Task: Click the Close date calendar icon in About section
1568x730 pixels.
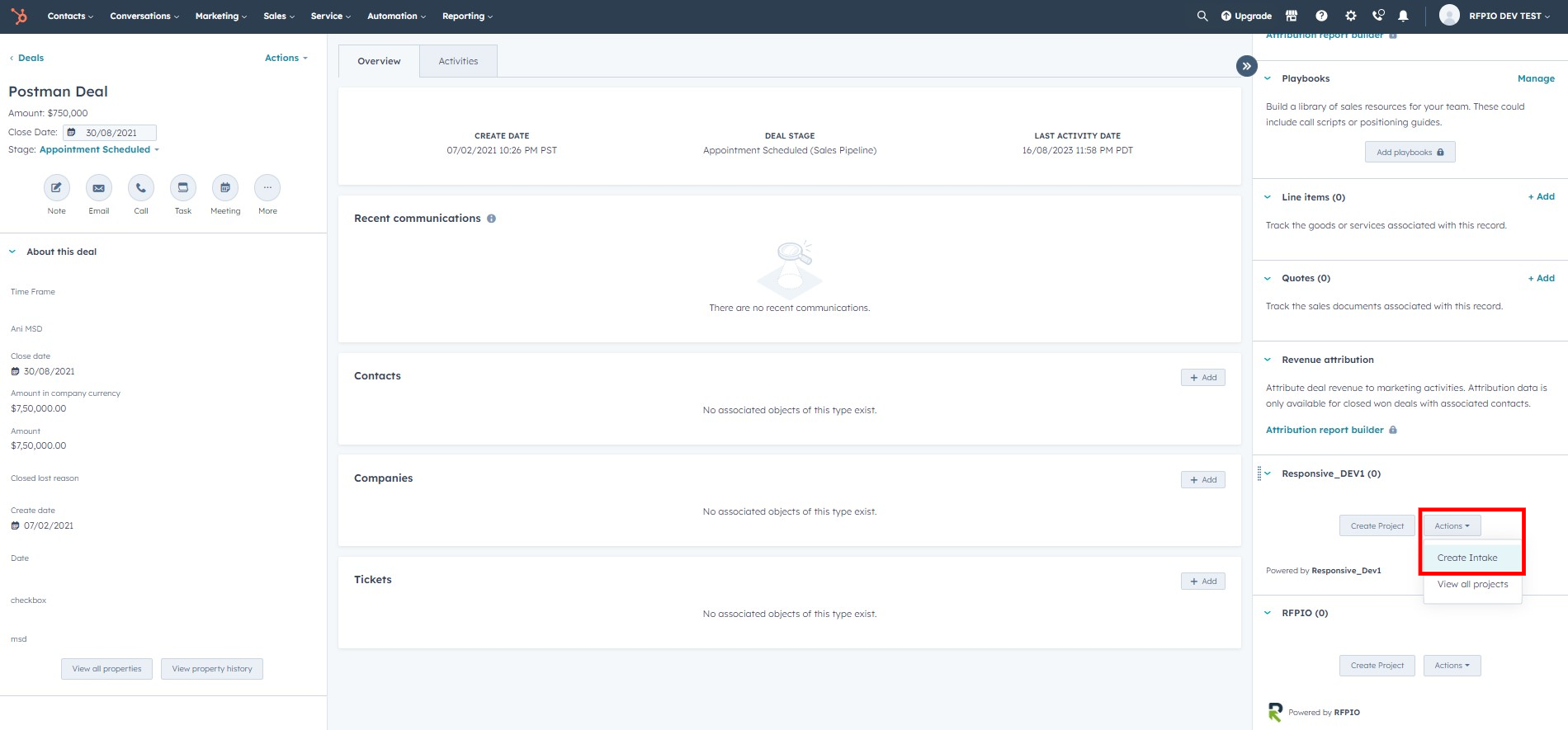Action: point(15,371)
